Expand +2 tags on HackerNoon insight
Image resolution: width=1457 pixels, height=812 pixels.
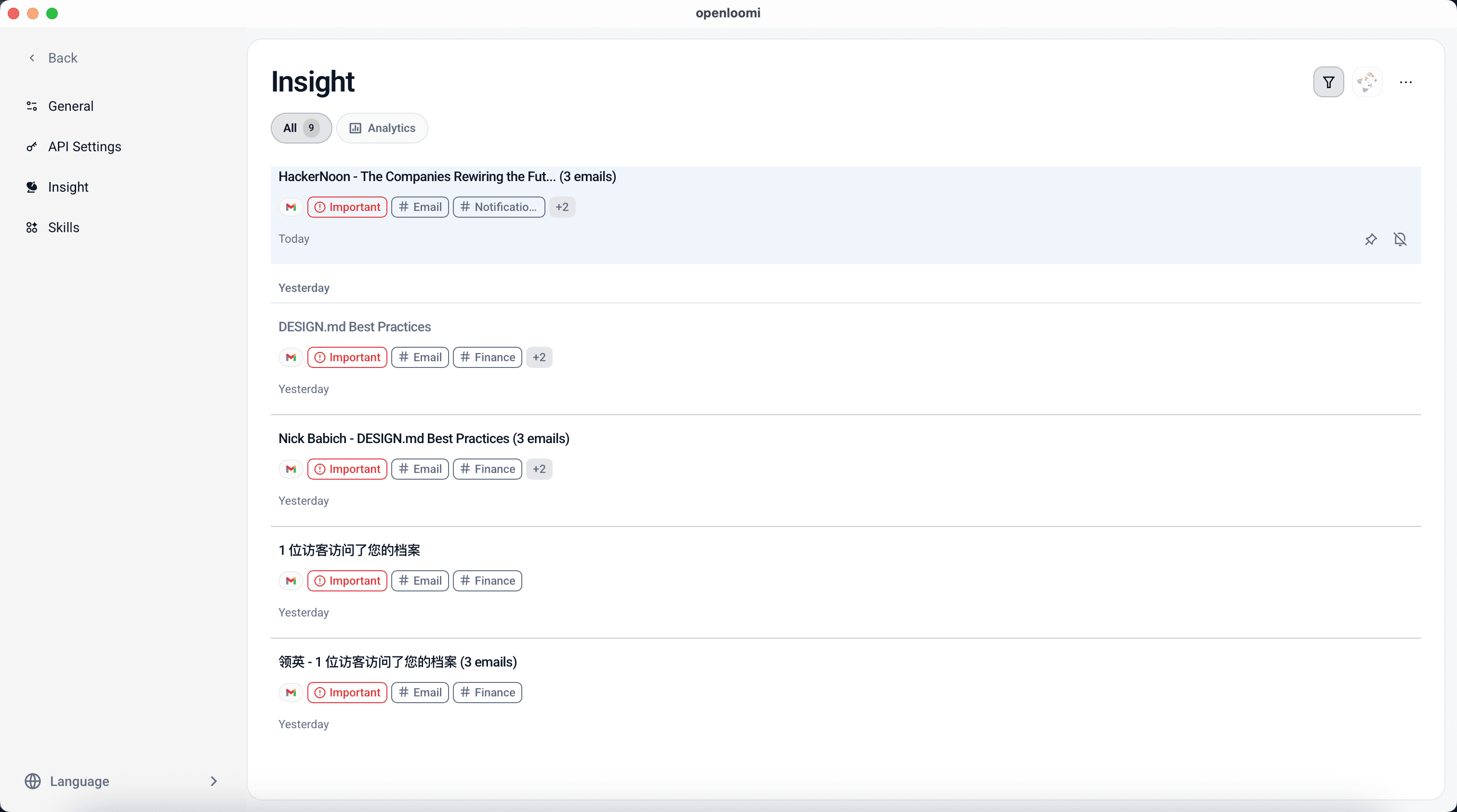(x=562, y=207)
